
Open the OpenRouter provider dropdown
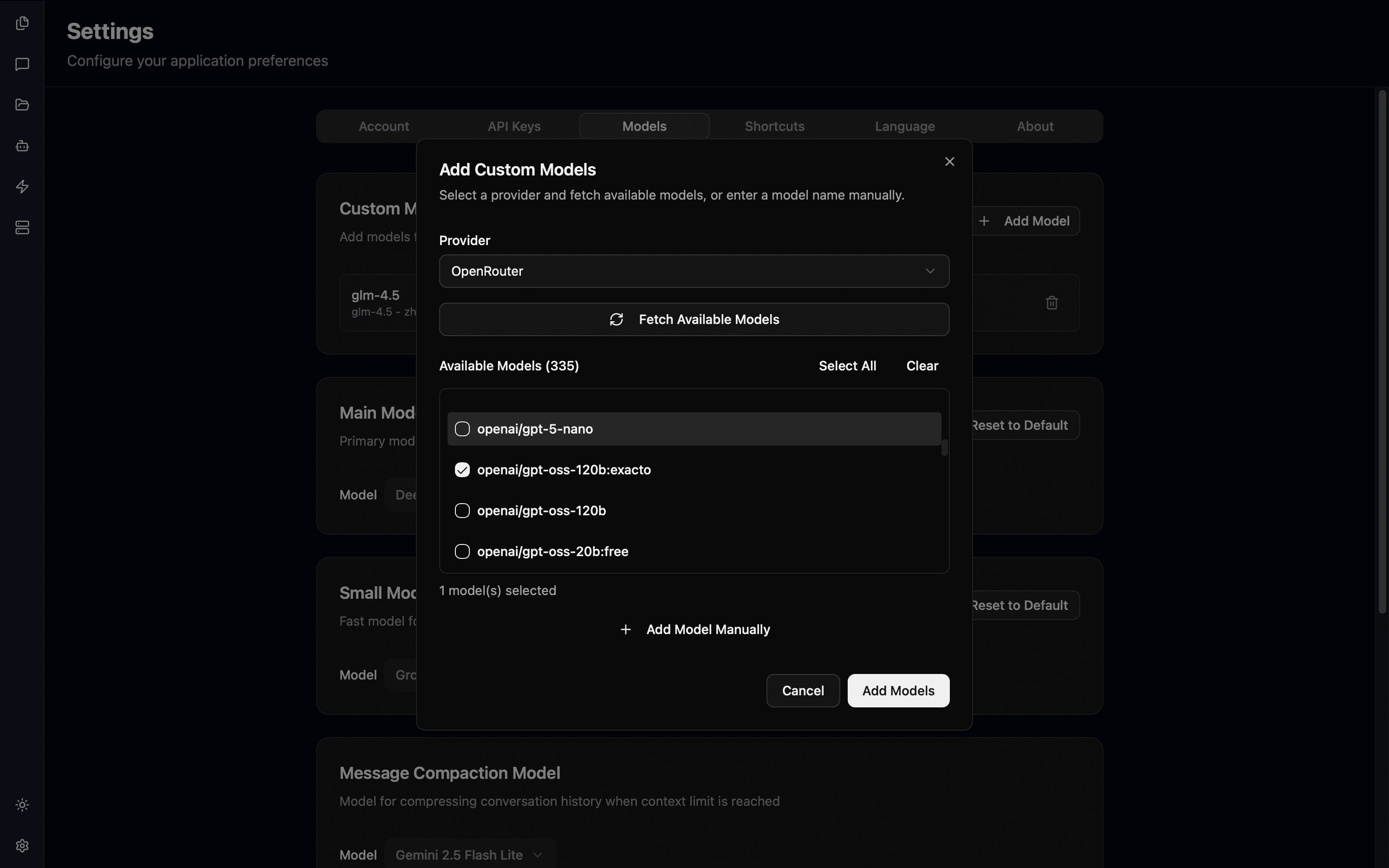point(694,271)
